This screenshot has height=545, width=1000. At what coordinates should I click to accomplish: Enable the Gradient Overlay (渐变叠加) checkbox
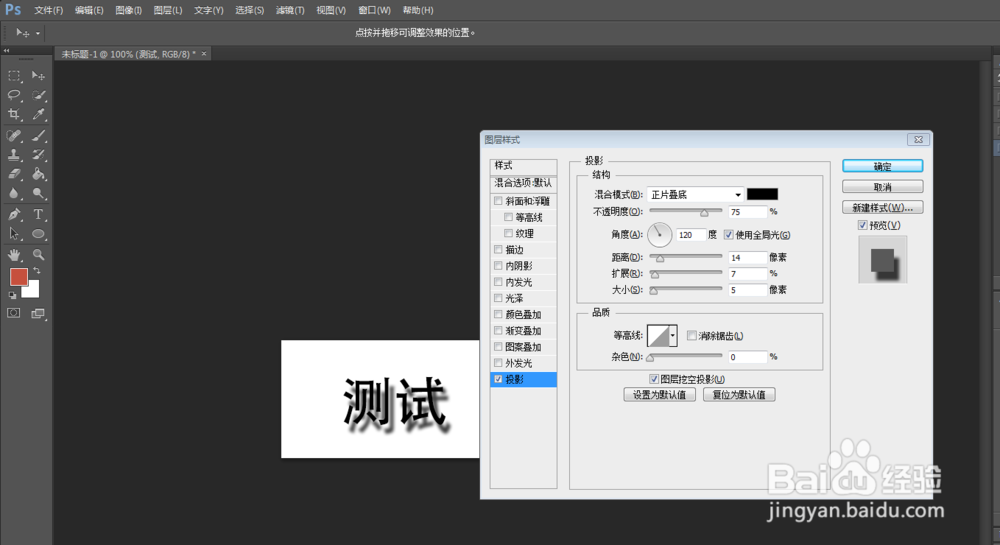[x=499, y=330]
